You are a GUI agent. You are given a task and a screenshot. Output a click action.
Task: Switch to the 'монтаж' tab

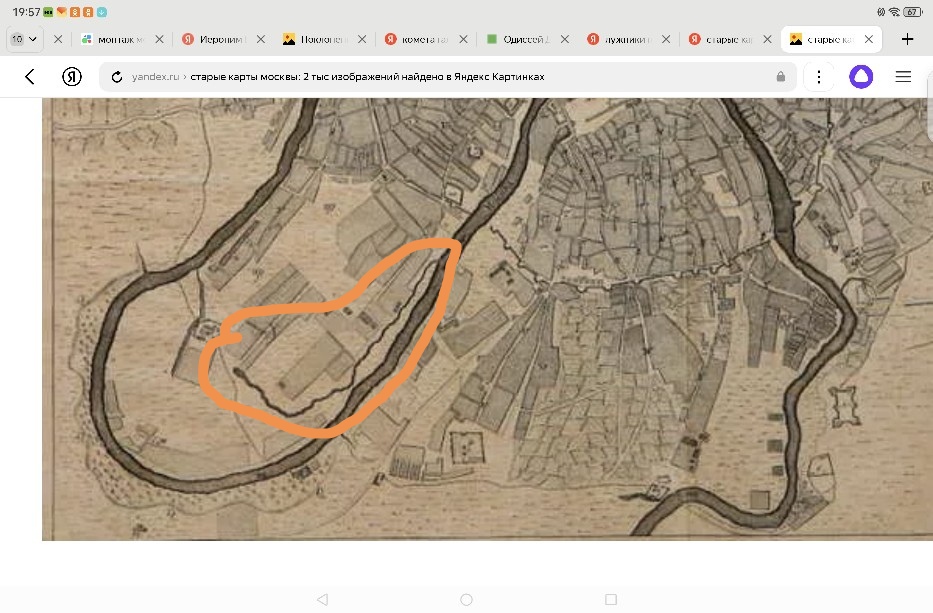[x=114, y=39]
